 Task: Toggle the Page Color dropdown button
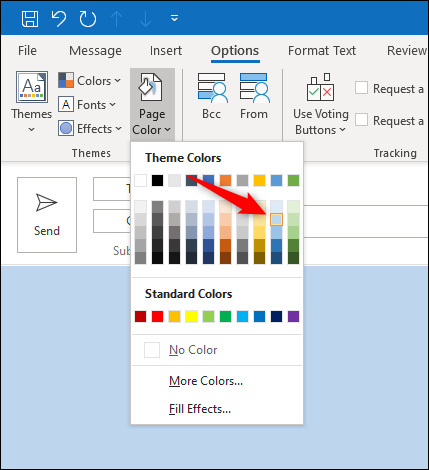(x=152, y=104)
